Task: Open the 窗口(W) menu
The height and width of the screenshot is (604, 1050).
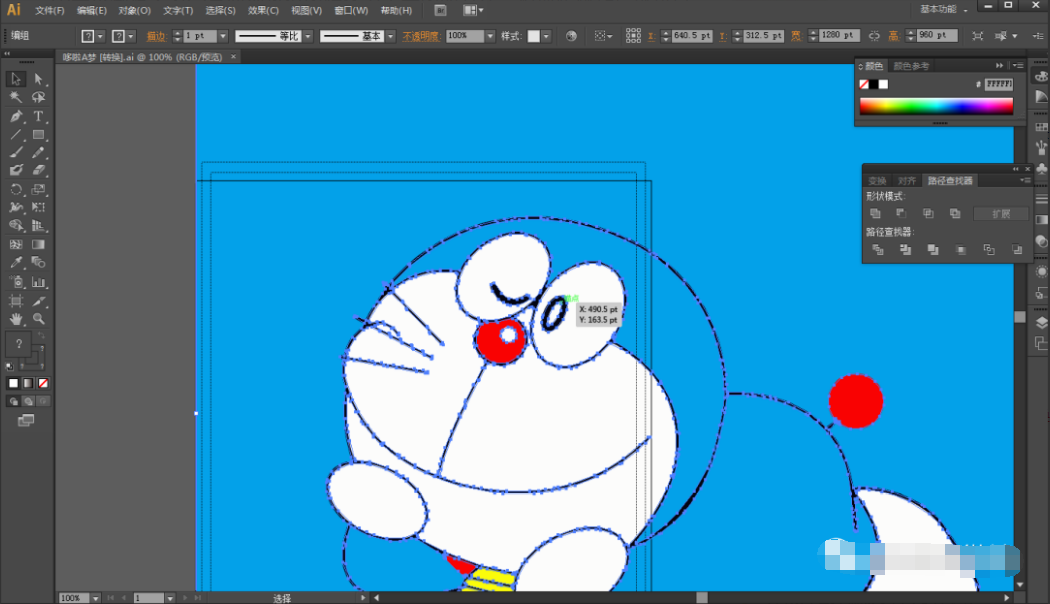Action: [351, 11]
